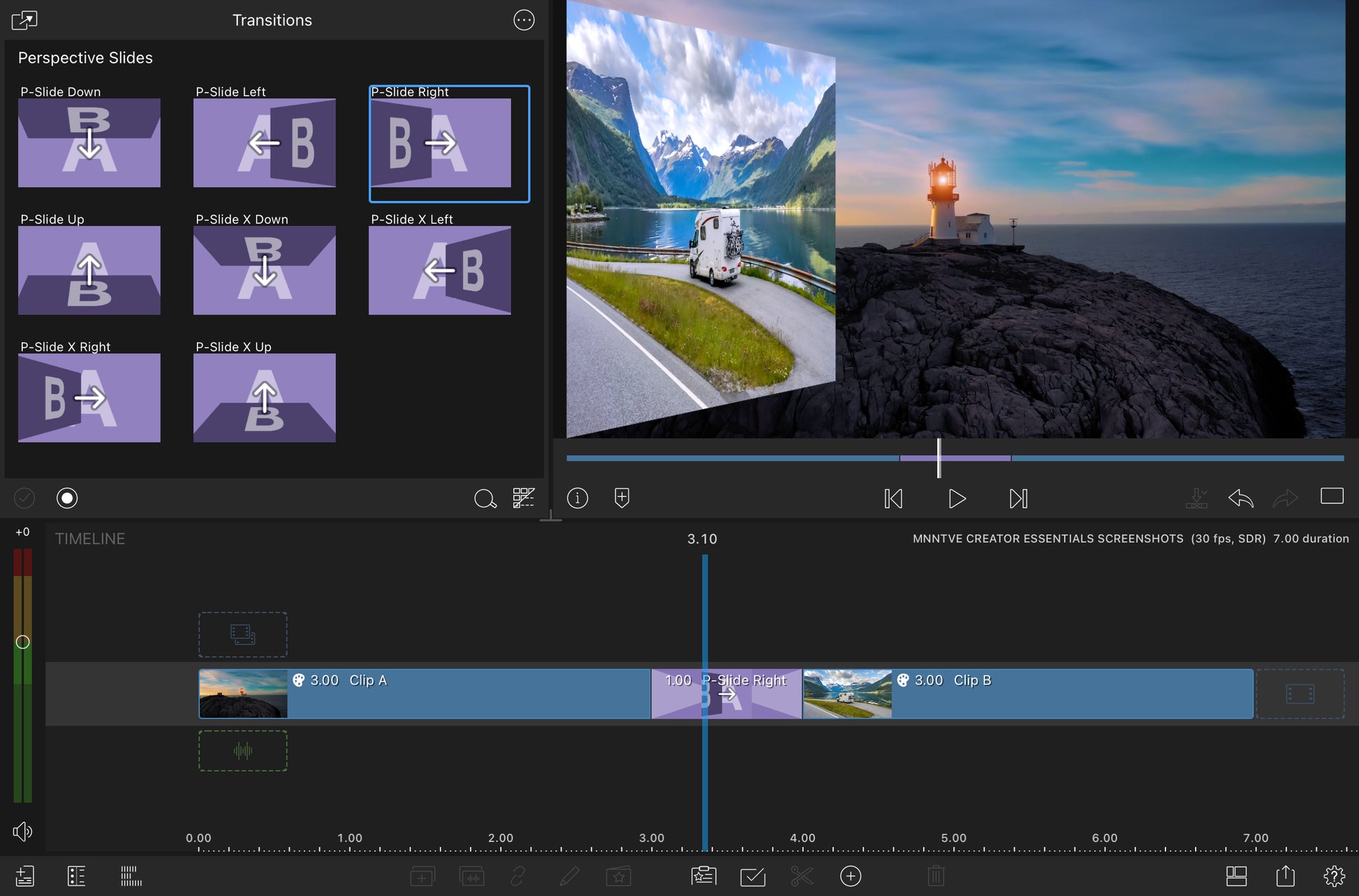Mute audio with the speaker icon
The width and height of the screenshot is (1359, 896).
pos(22,831)
